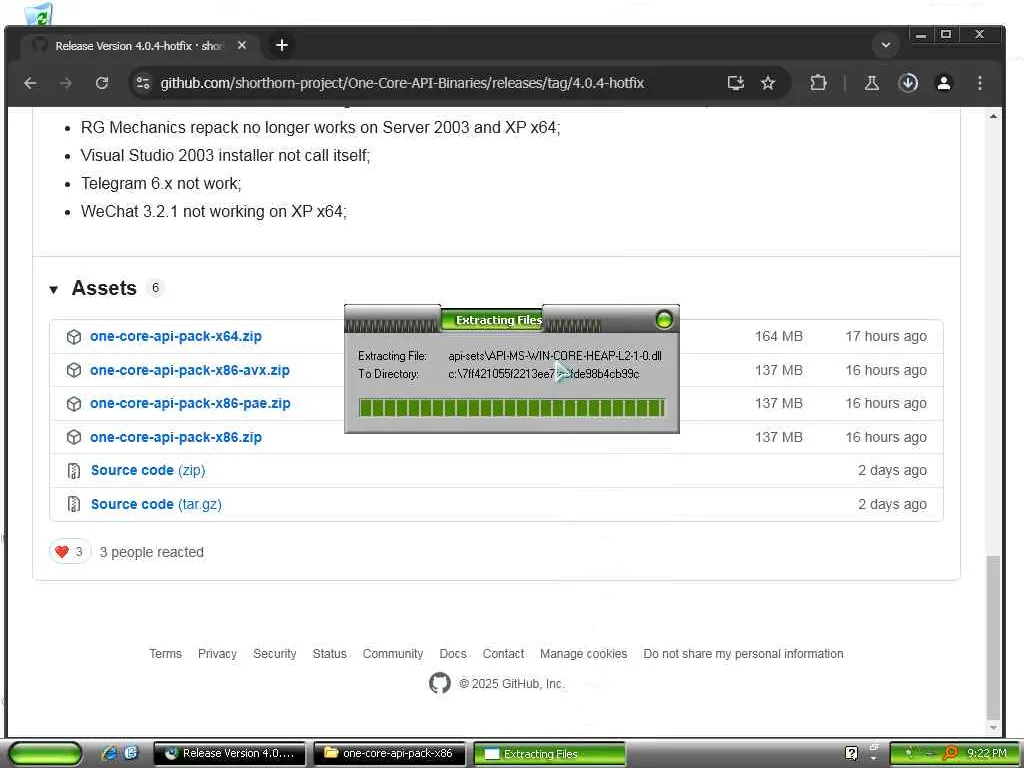1024x768 pixels.
Task: Open Chrome Labs flask icon
Action: [x=872, y=83]
